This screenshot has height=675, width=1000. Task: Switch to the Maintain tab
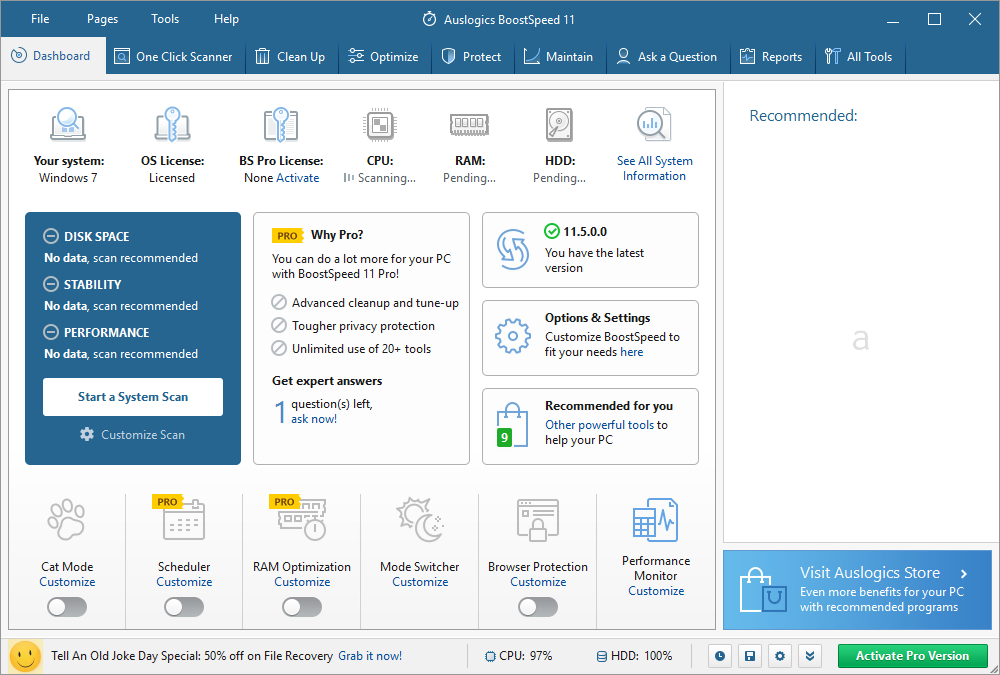(x=559, y=56)
